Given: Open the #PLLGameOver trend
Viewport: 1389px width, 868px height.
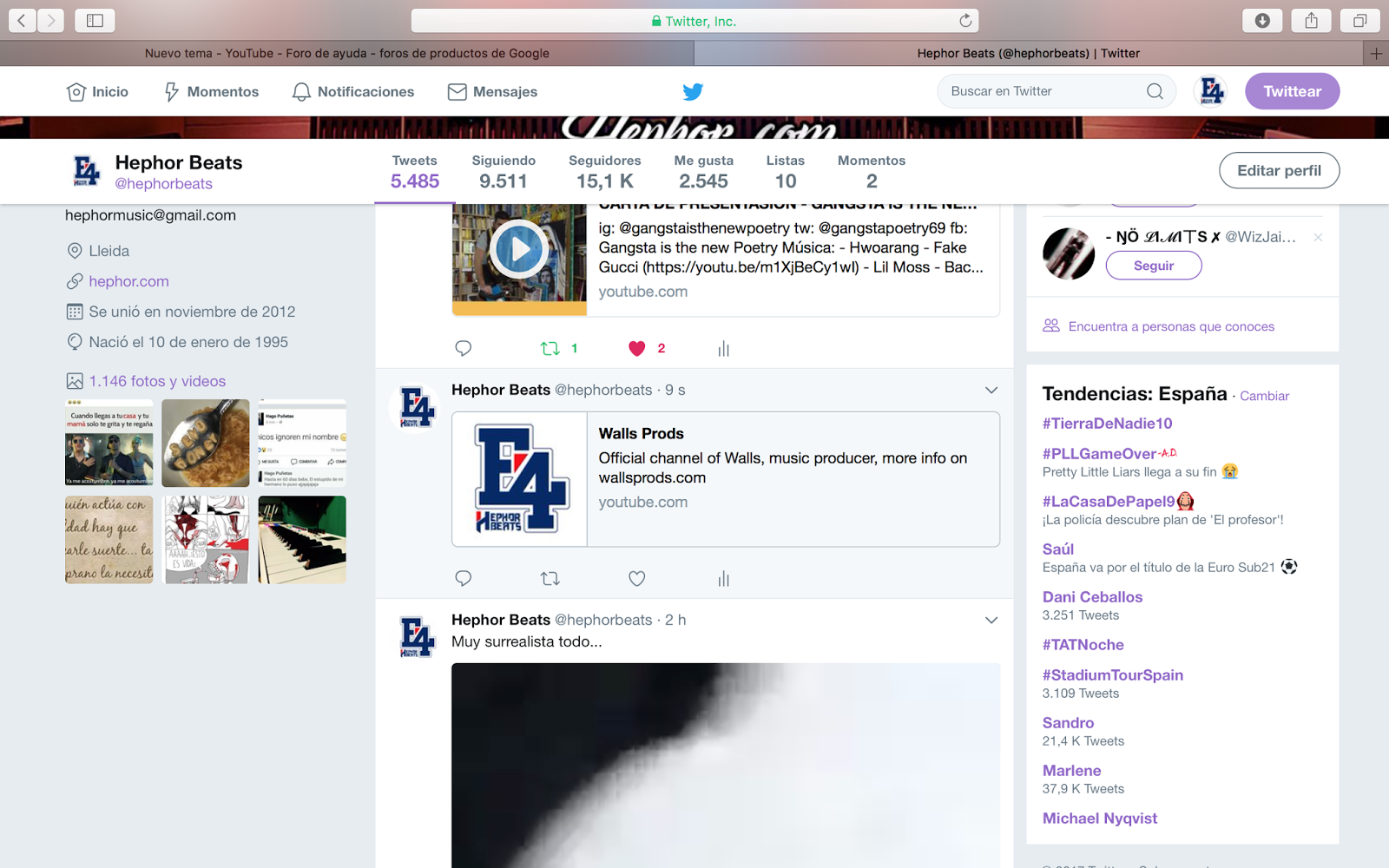Looking at the screenshot, I should (x=1099, y=454).
